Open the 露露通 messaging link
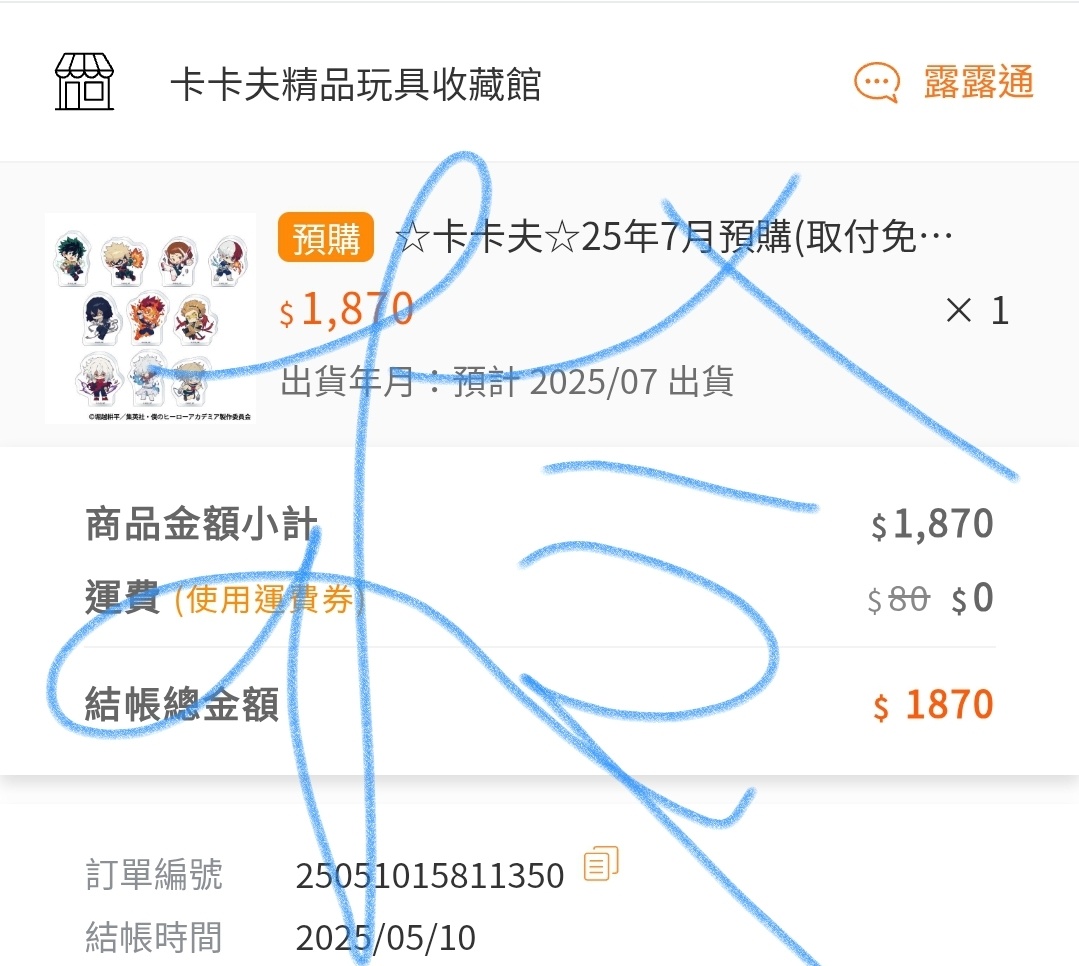This screenshot has height=966, width=1079. pos(979,83)
